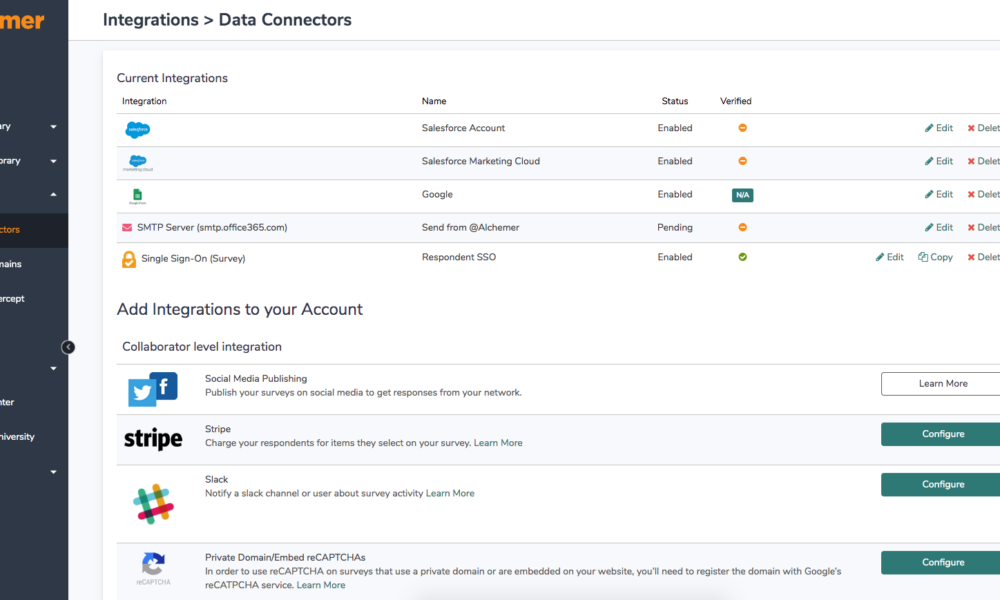Expand the bottom sidebar dropdown arrow
The image size is (1000, 600).
tap(54, 472)
